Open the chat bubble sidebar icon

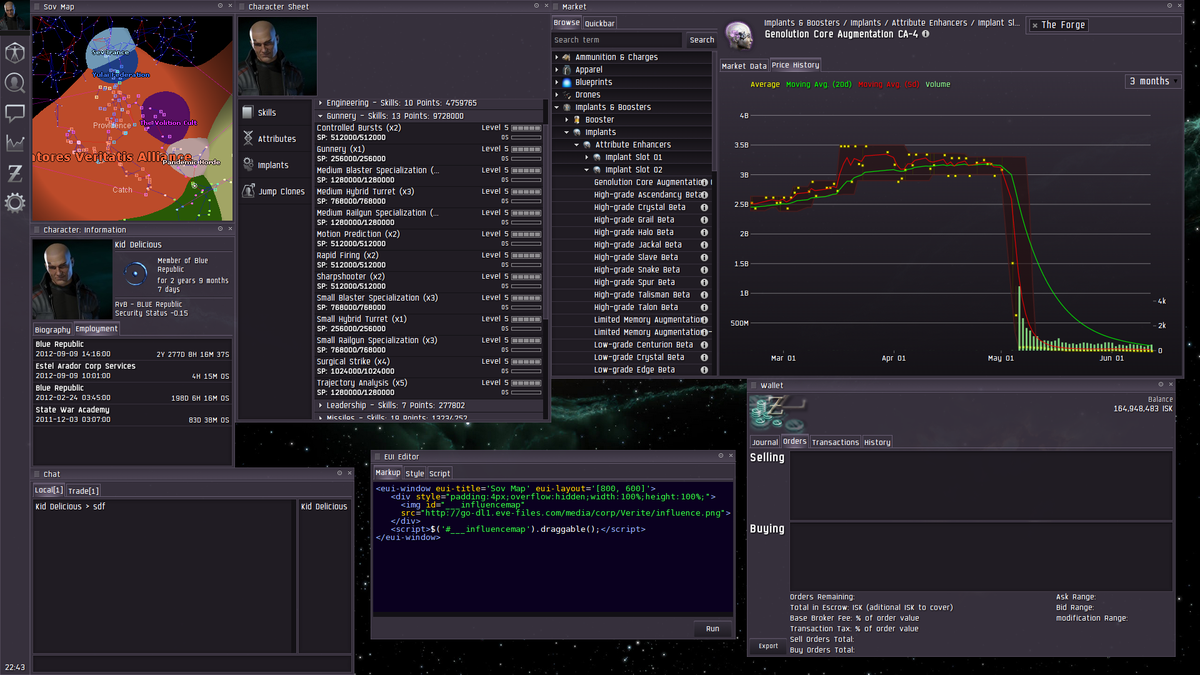tap(15, 113)
